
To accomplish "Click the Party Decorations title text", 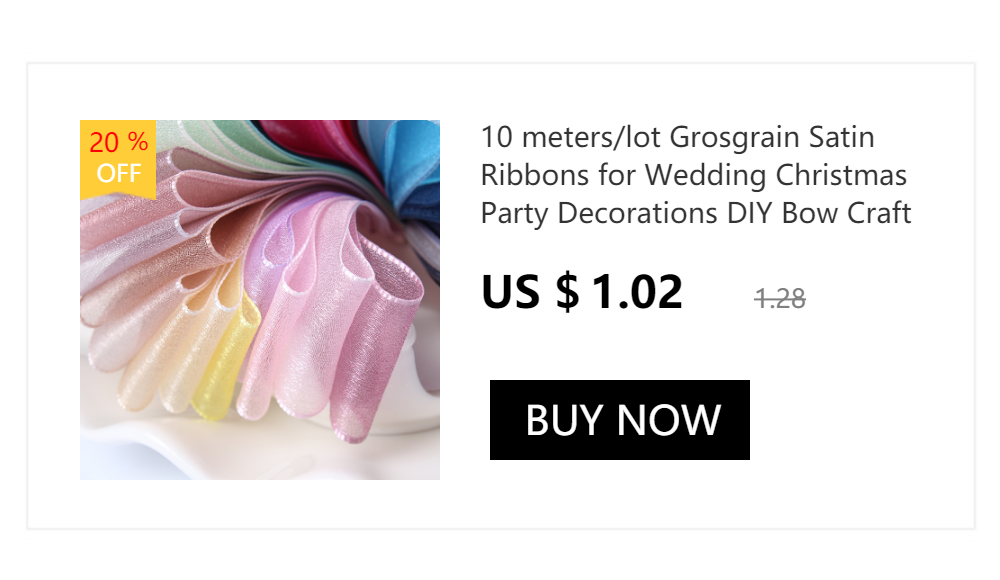I will (x=599, y=213).
